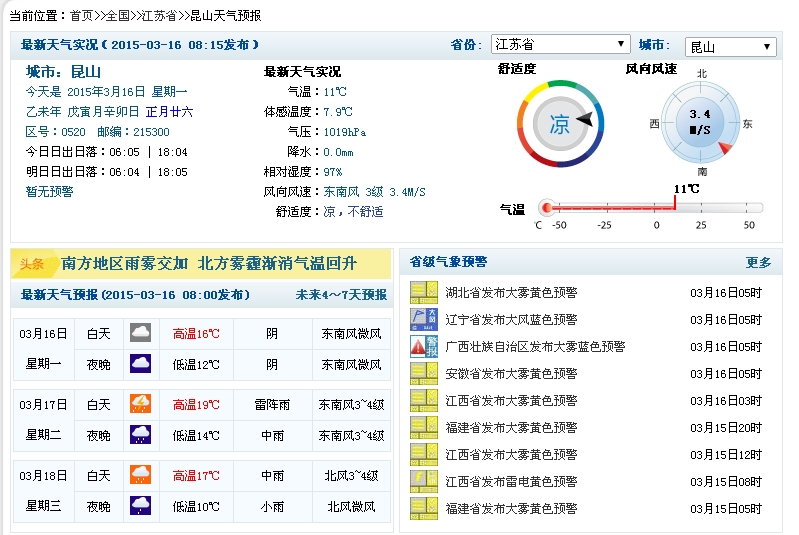
Task: Select the 小雨 weather cell
Action: click(273, 507)
